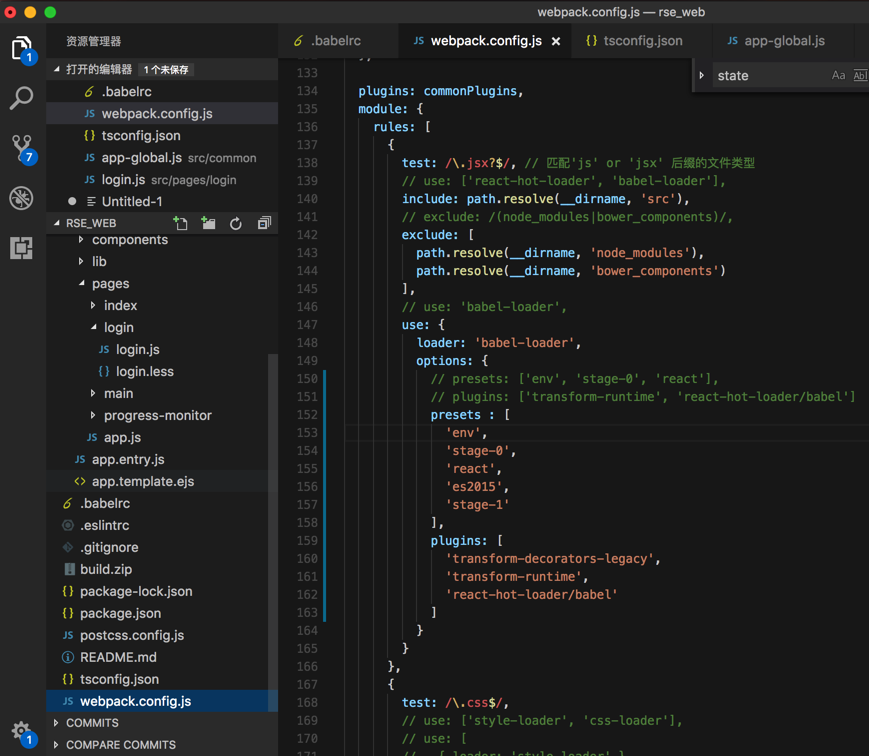Open the Source Control view icon

[22, 148]
